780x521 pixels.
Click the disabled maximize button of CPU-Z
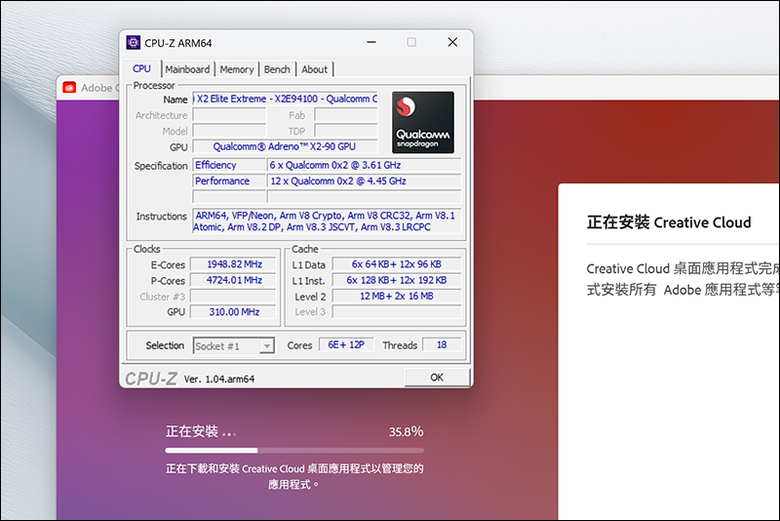pyautogui.click(x=411, y=42)
